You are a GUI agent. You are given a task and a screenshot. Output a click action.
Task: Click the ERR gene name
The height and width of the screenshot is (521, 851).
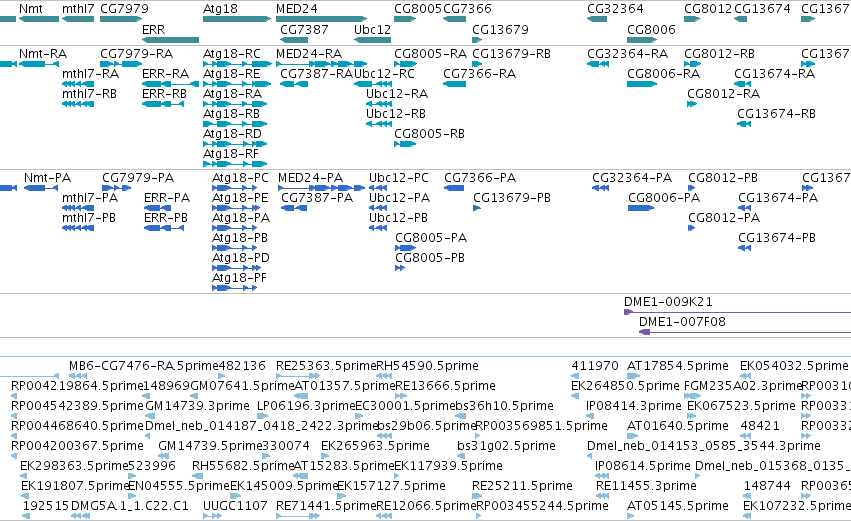[153, 29]
